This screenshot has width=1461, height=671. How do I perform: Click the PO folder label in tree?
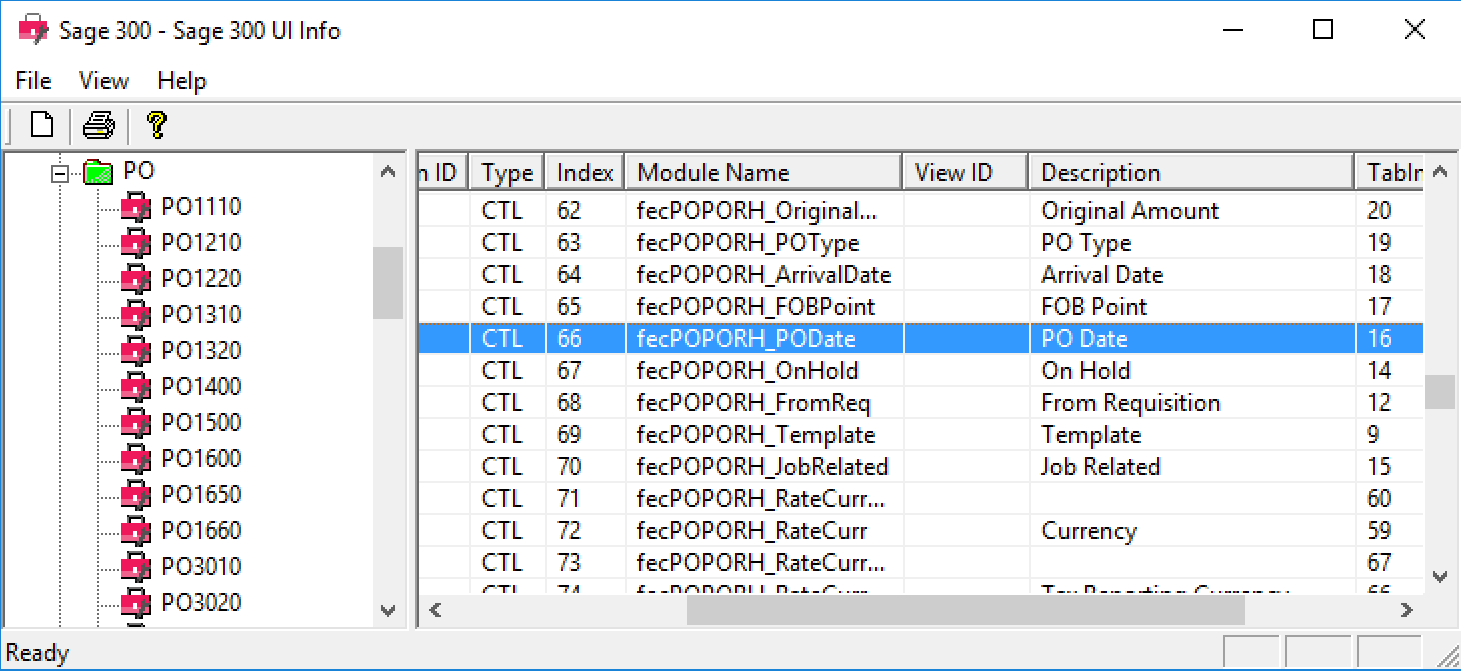click(139, 171)
